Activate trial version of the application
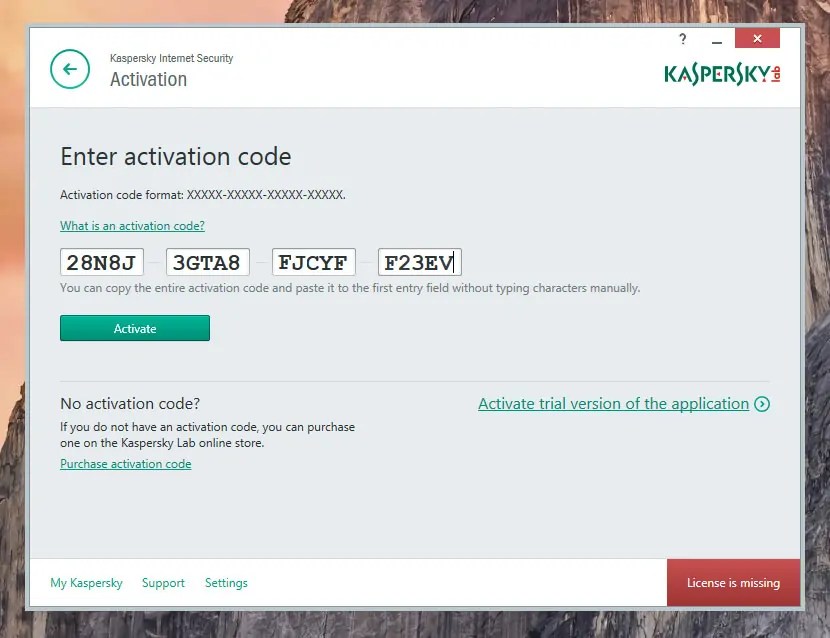The height and width of the screenshot is (638, 830). 614,403
